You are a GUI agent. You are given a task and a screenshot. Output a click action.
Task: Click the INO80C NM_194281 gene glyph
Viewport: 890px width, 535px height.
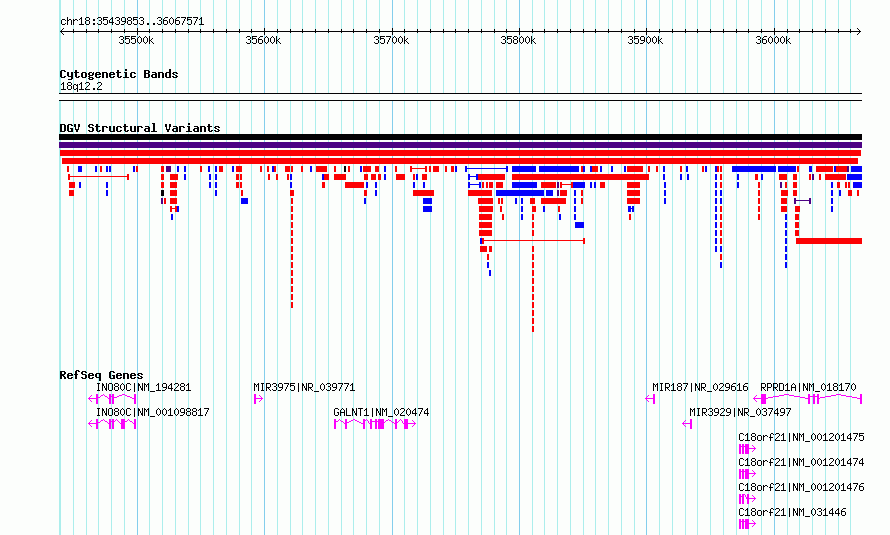112,399
